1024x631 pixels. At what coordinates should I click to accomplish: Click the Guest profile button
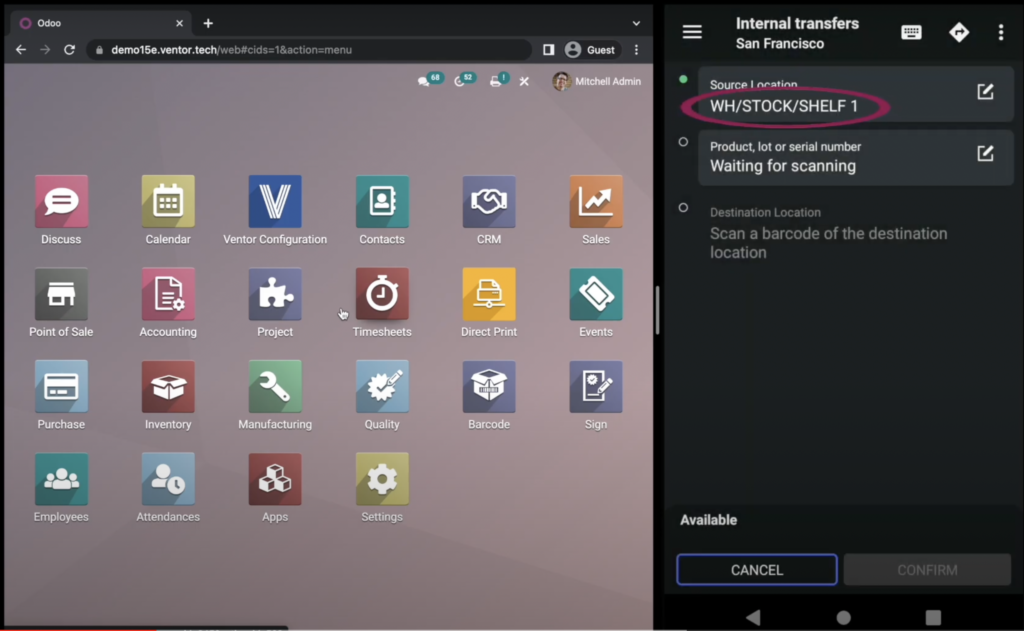coord(590,50)
